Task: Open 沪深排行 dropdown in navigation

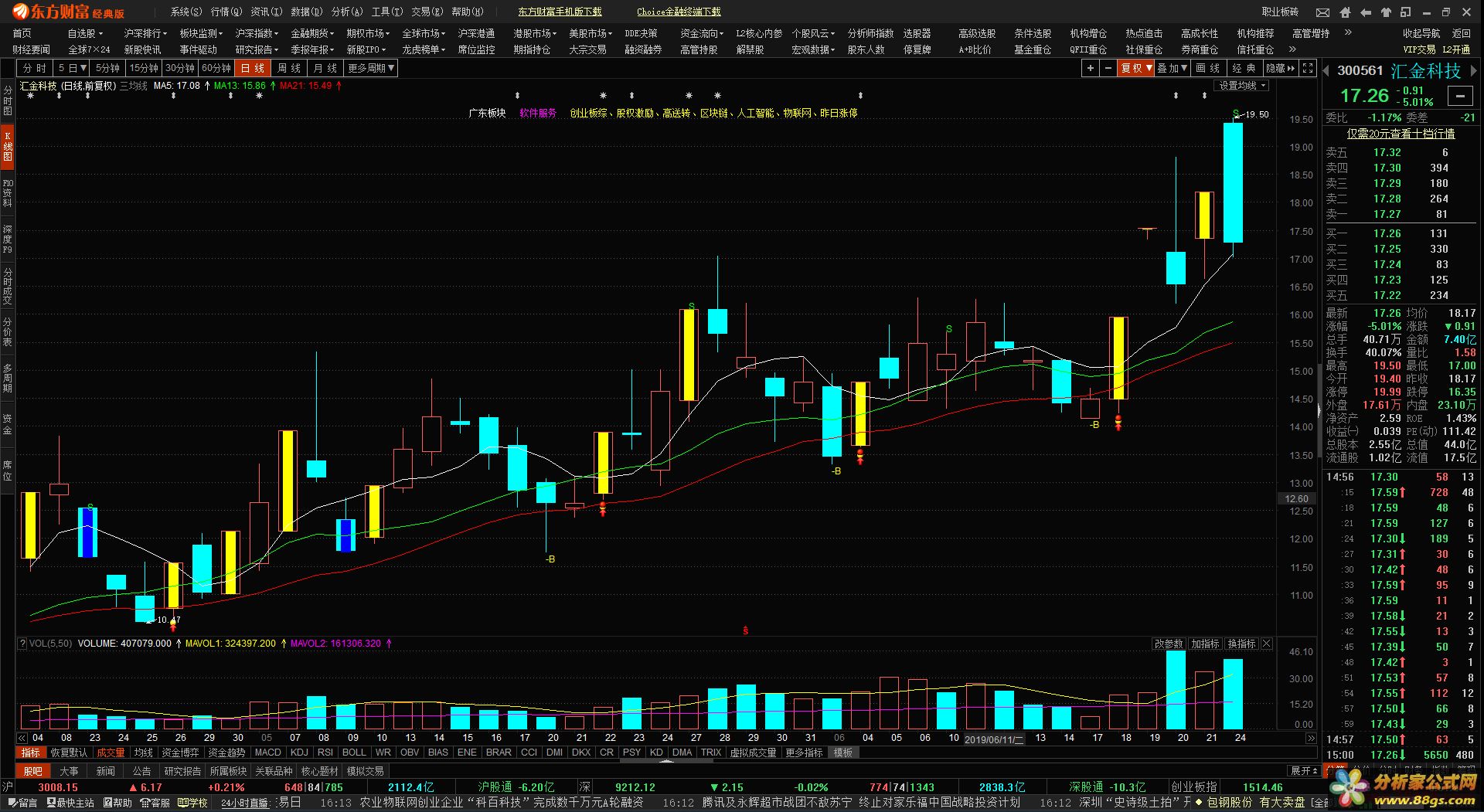Action: click(145, 33)
